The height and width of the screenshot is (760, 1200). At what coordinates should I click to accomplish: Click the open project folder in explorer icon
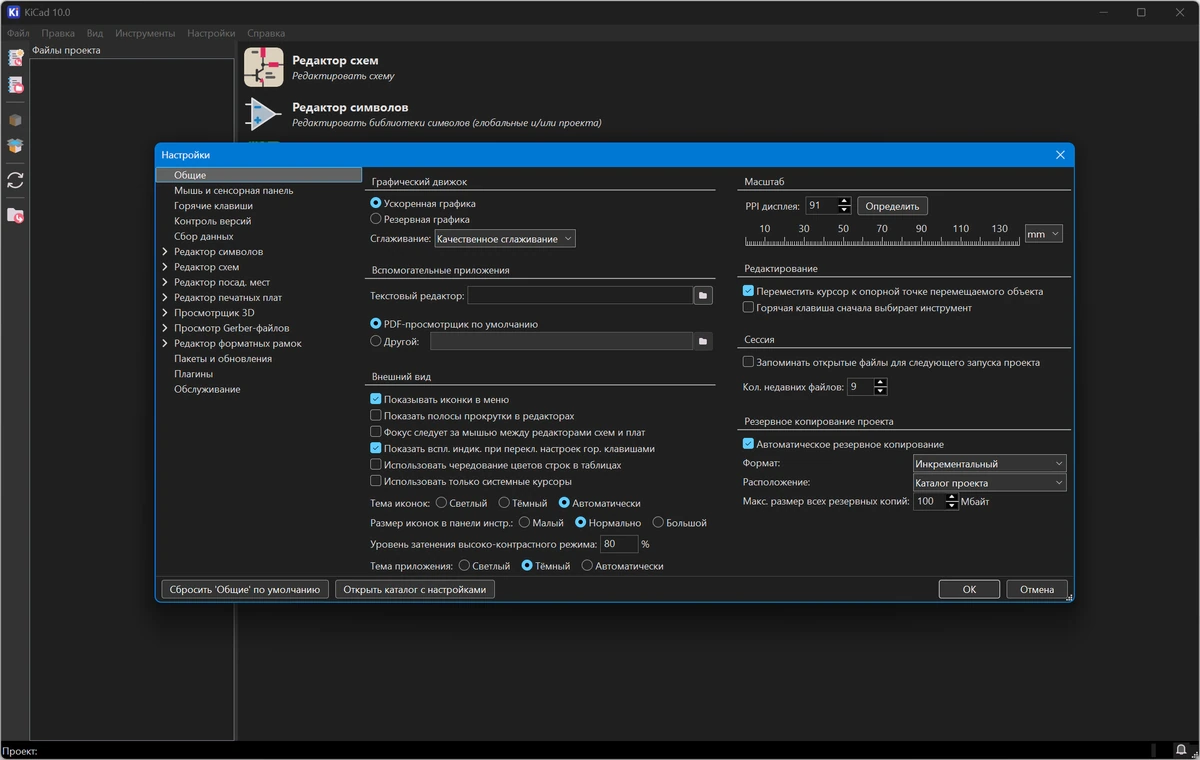tap(15, 215)
